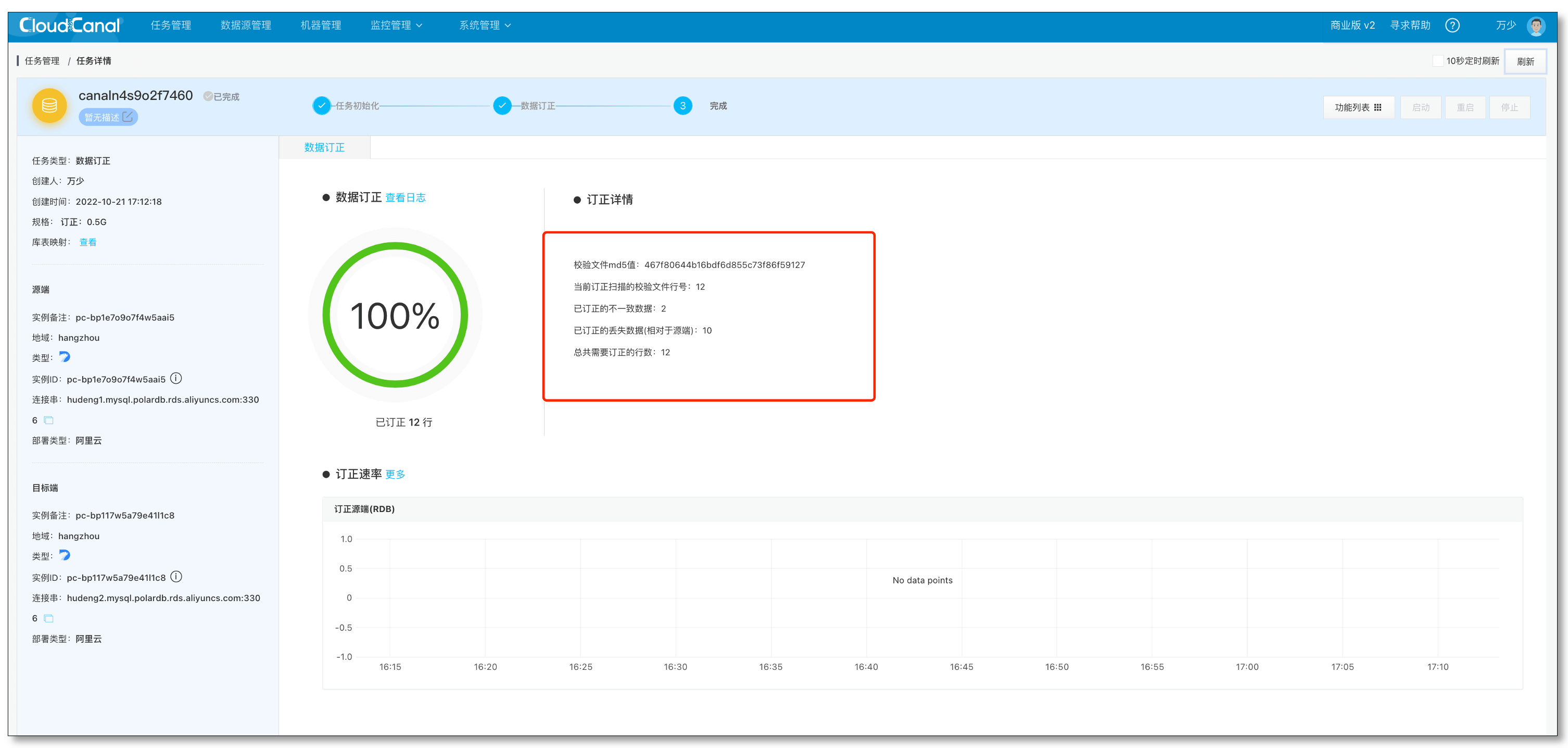Viewport: 1568px width, 748px height.
Task: Click the 数据订正 step checkmark icon
Action: (501, 105)
